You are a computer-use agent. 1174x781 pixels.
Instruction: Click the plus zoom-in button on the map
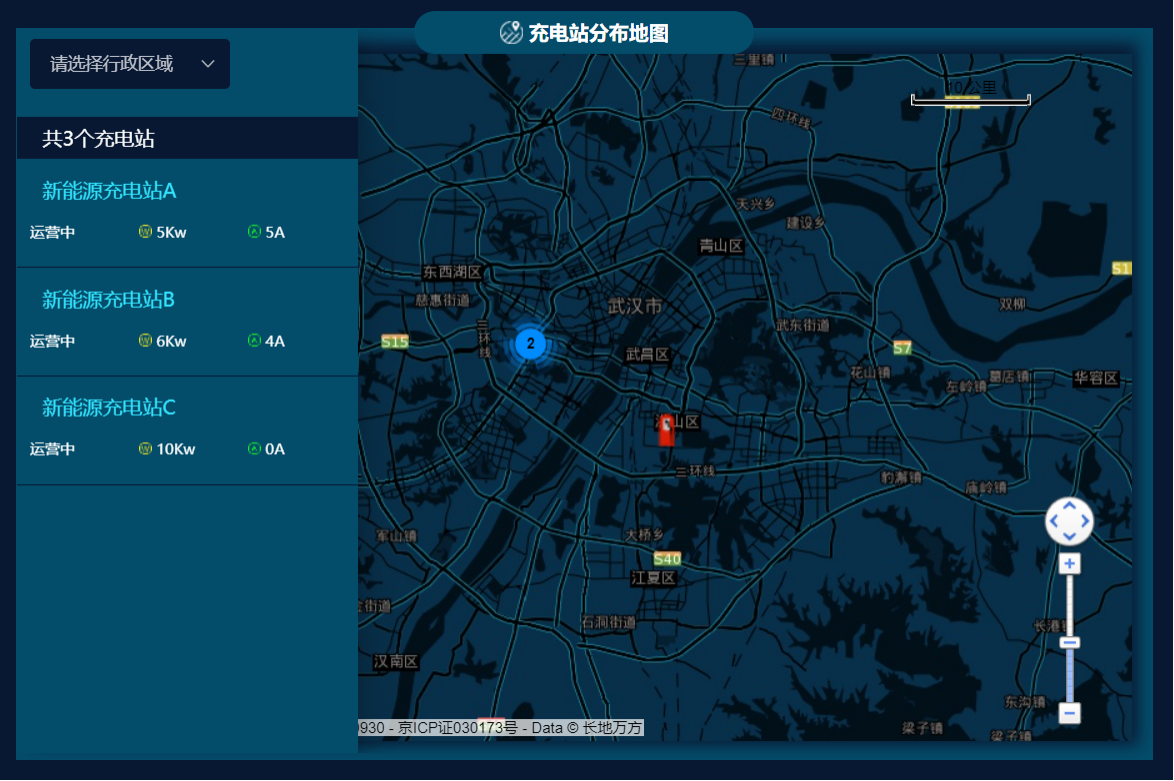coord(1069,563)
